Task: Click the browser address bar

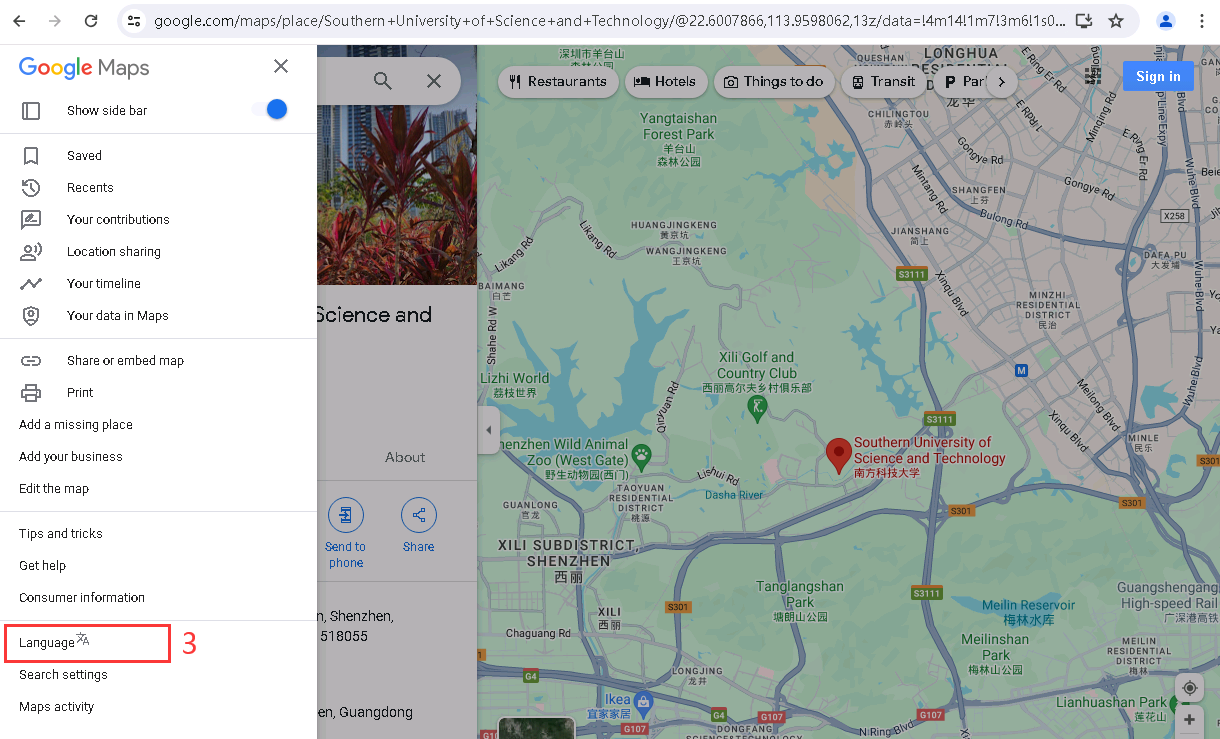Action: click(608, 21)
